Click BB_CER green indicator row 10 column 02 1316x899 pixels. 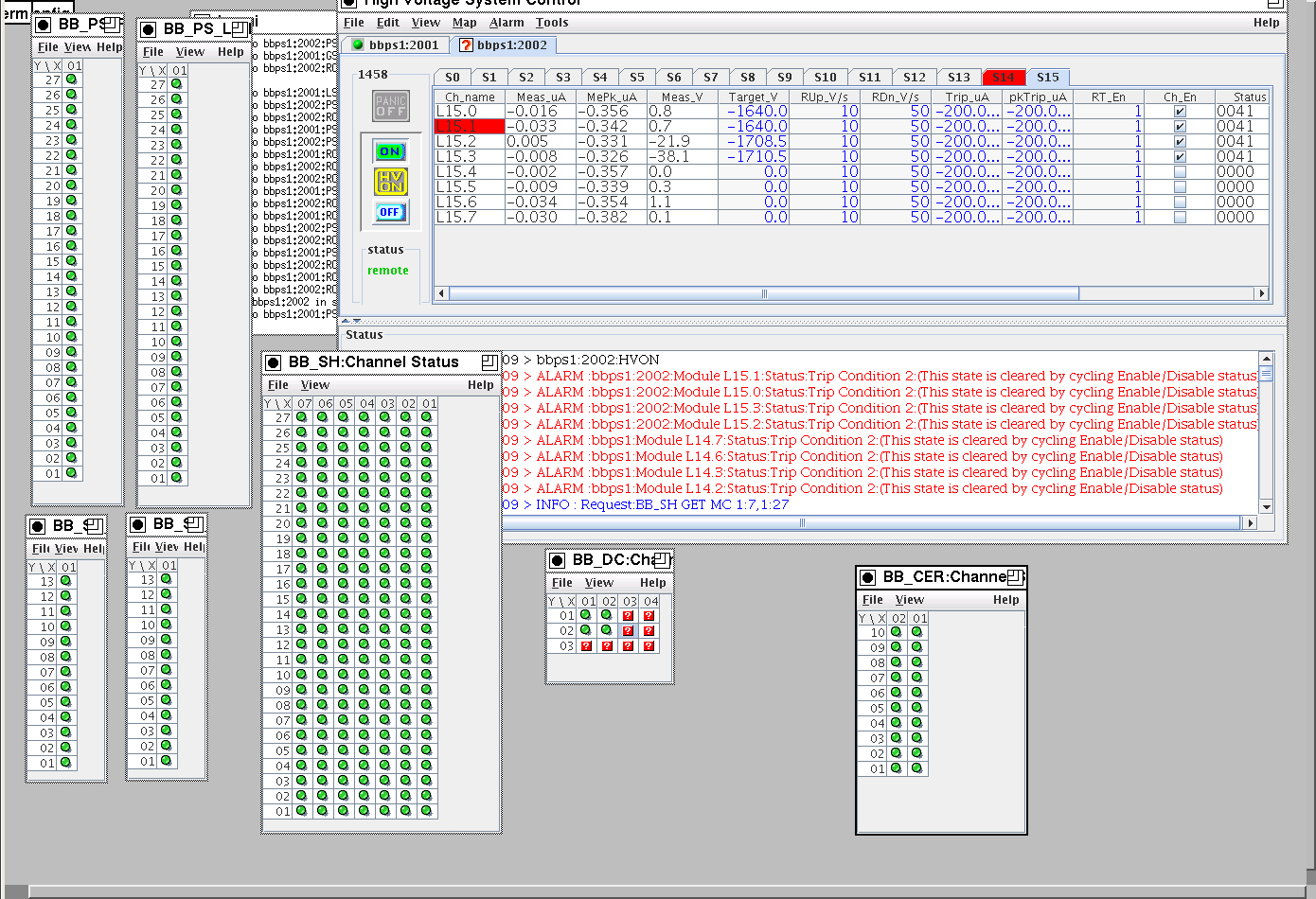pyautogui.click(x=897, y=632)
